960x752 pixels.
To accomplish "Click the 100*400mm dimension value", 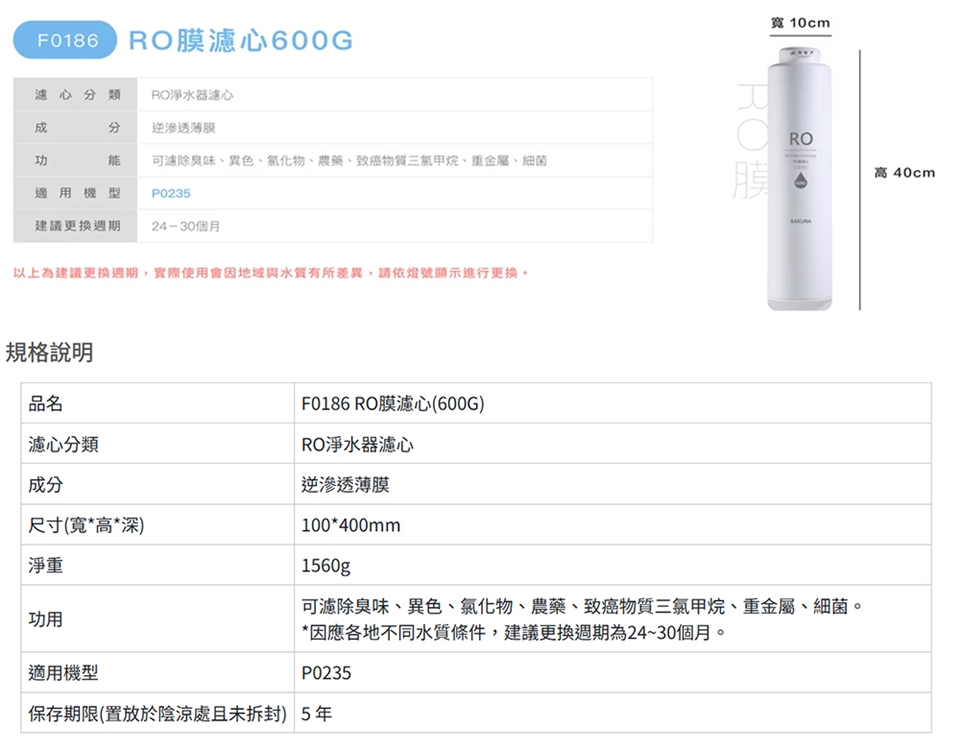I will click(351, 525).
